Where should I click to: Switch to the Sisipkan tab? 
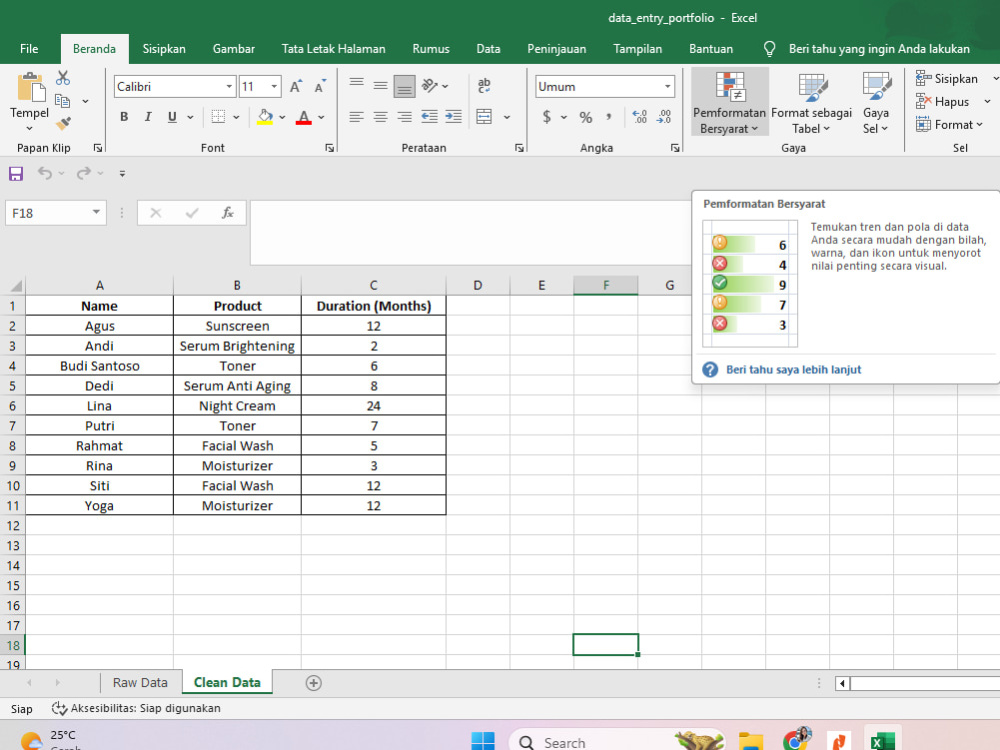pyautogui.click(x=164, y=49)
